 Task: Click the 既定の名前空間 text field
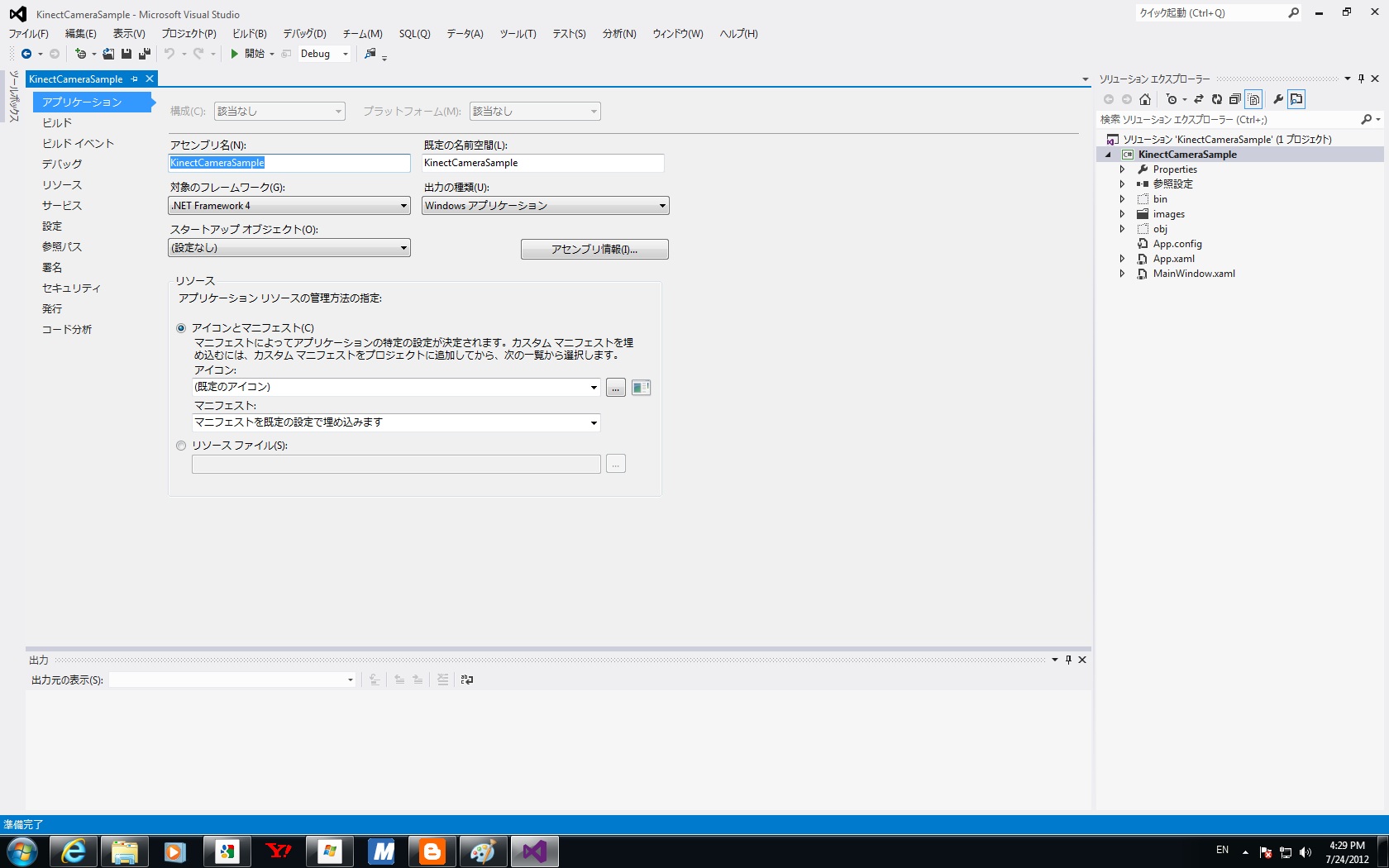coord(542,163)
